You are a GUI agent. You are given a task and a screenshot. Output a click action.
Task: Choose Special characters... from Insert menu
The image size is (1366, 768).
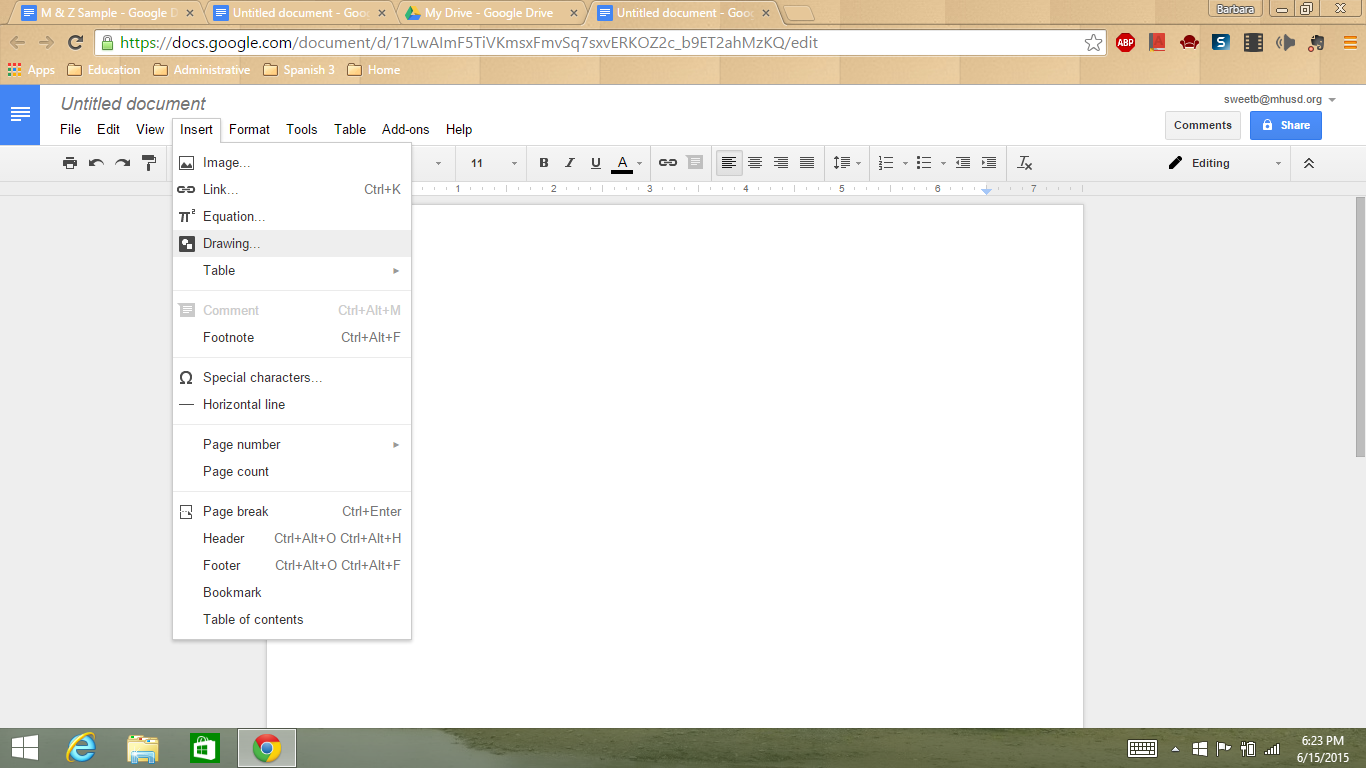coord(292,377)
